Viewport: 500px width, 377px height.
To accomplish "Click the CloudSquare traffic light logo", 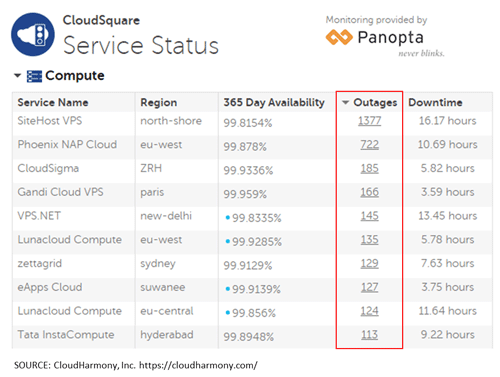I will (x=33, y=34).
